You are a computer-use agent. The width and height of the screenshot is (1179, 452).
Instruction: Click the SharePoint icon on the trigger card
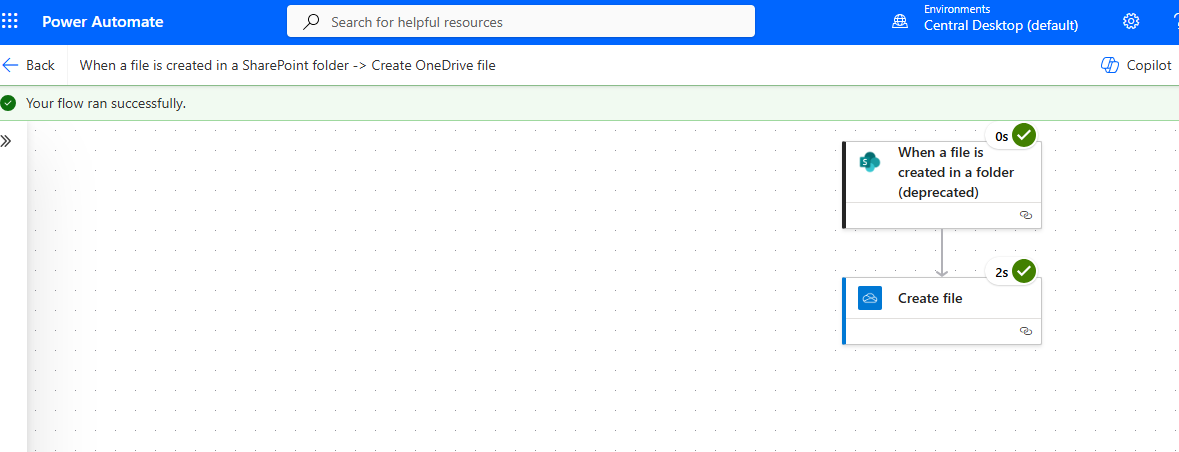(869, 162)
